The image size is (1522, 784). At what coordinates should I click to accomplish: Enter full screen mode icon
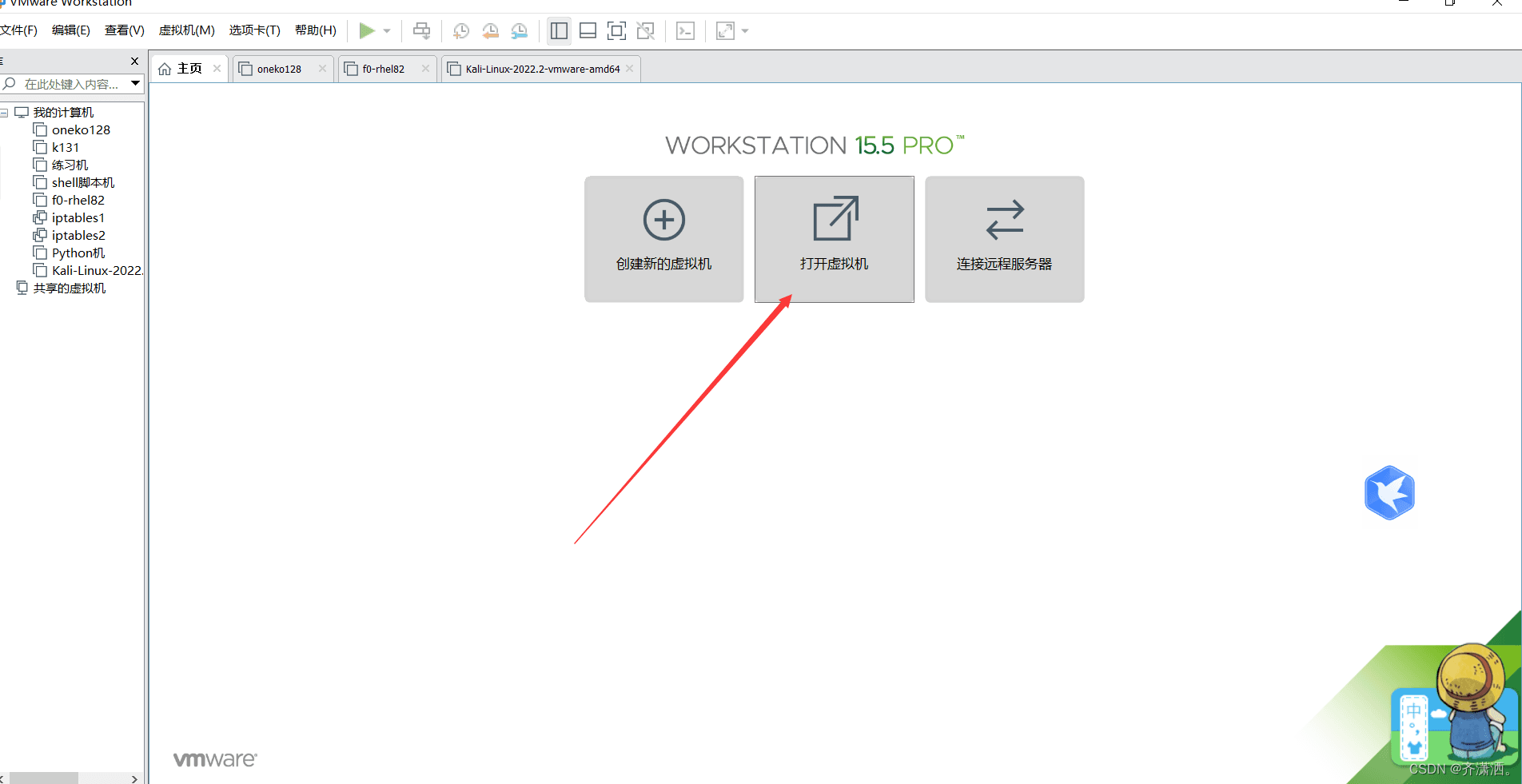[x=616, y=31]
